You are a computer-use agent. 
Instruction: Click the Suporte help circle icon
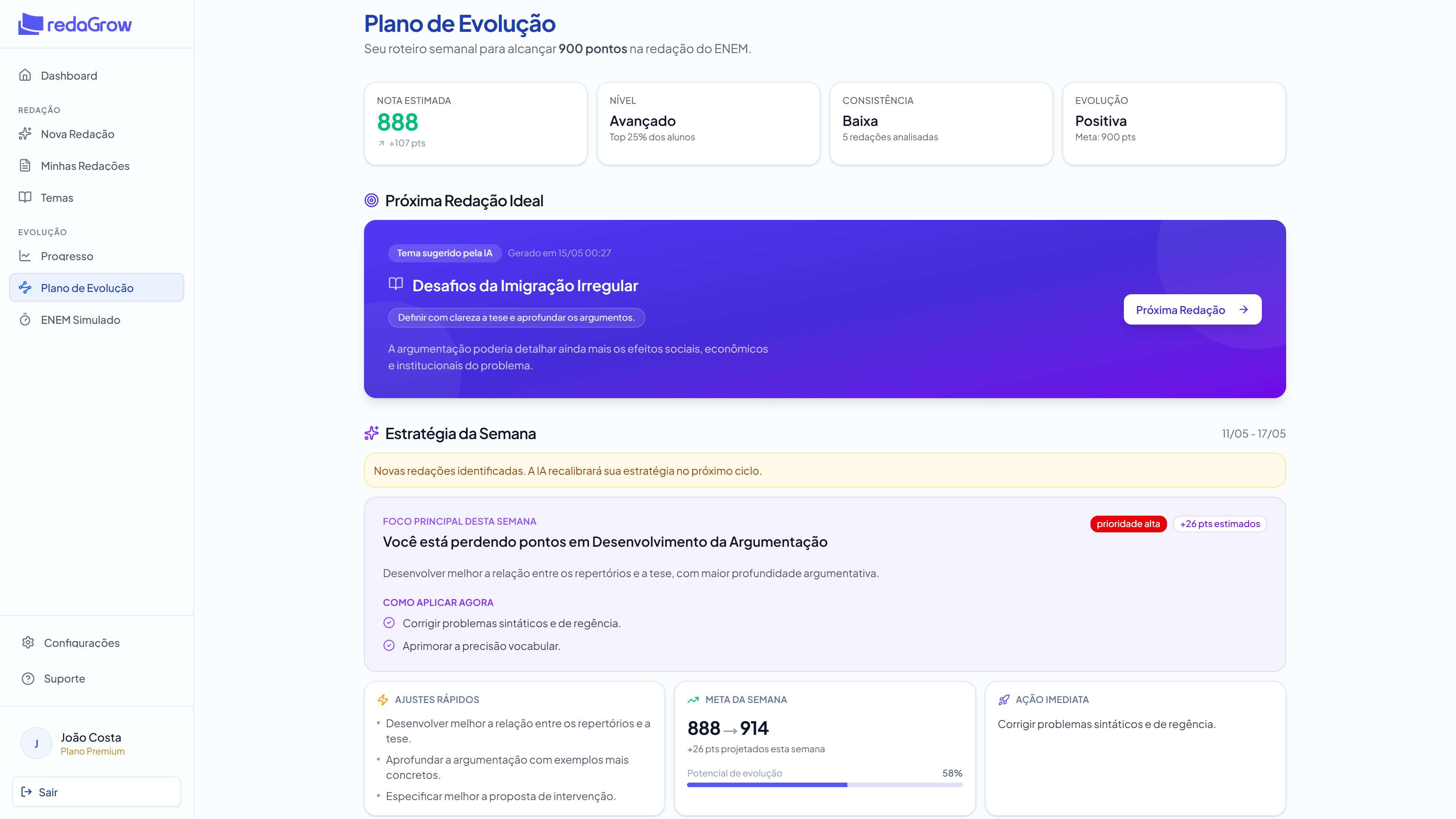pos(28,678)
